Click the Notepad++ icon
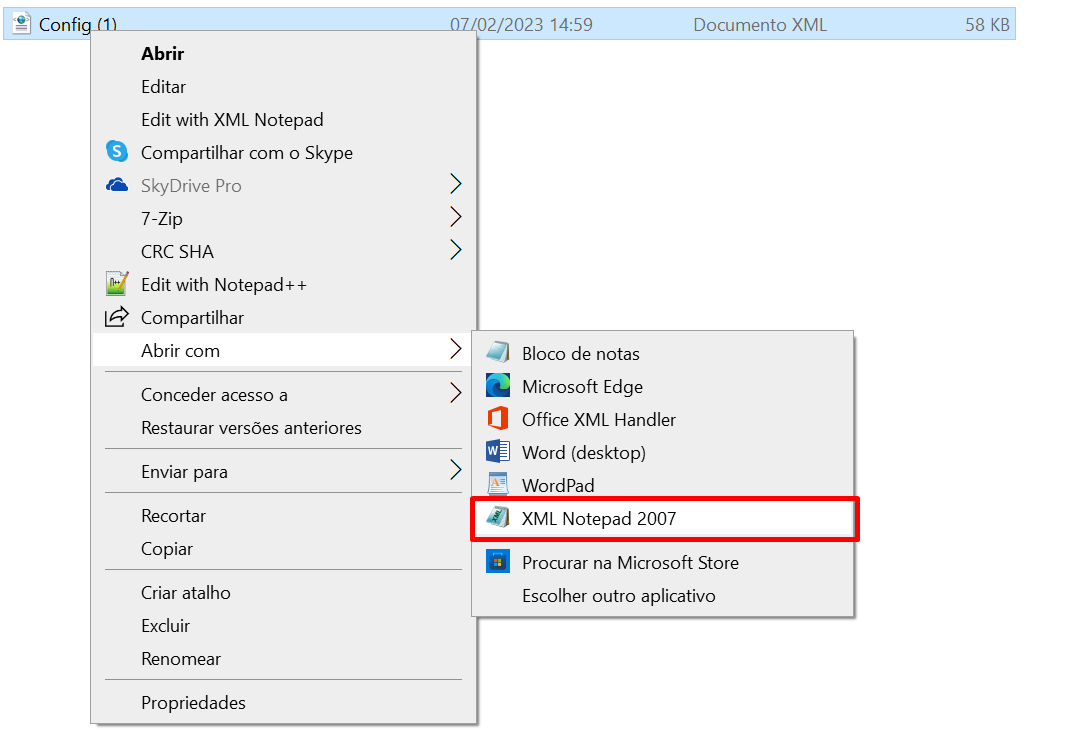 [x=116, y=284]
